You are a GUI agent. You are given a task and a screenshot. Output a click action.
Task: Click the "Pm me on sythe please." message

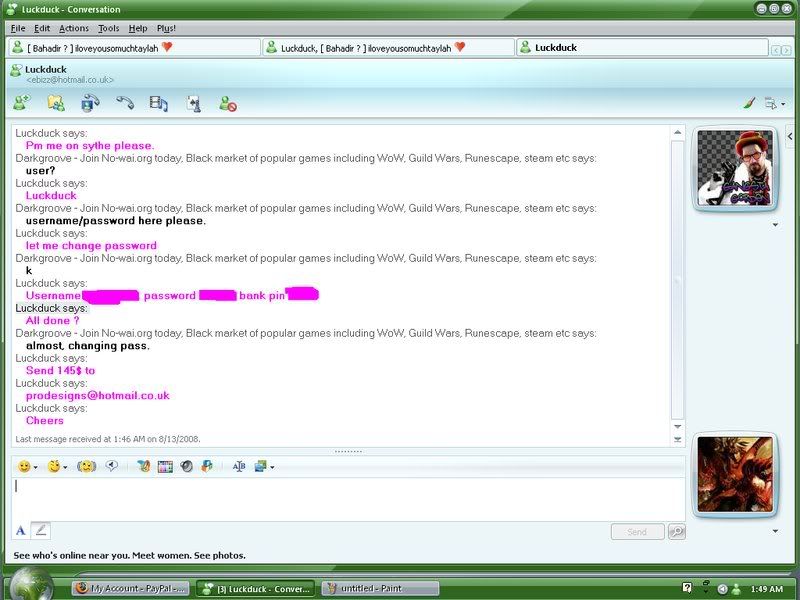point(90,145)
